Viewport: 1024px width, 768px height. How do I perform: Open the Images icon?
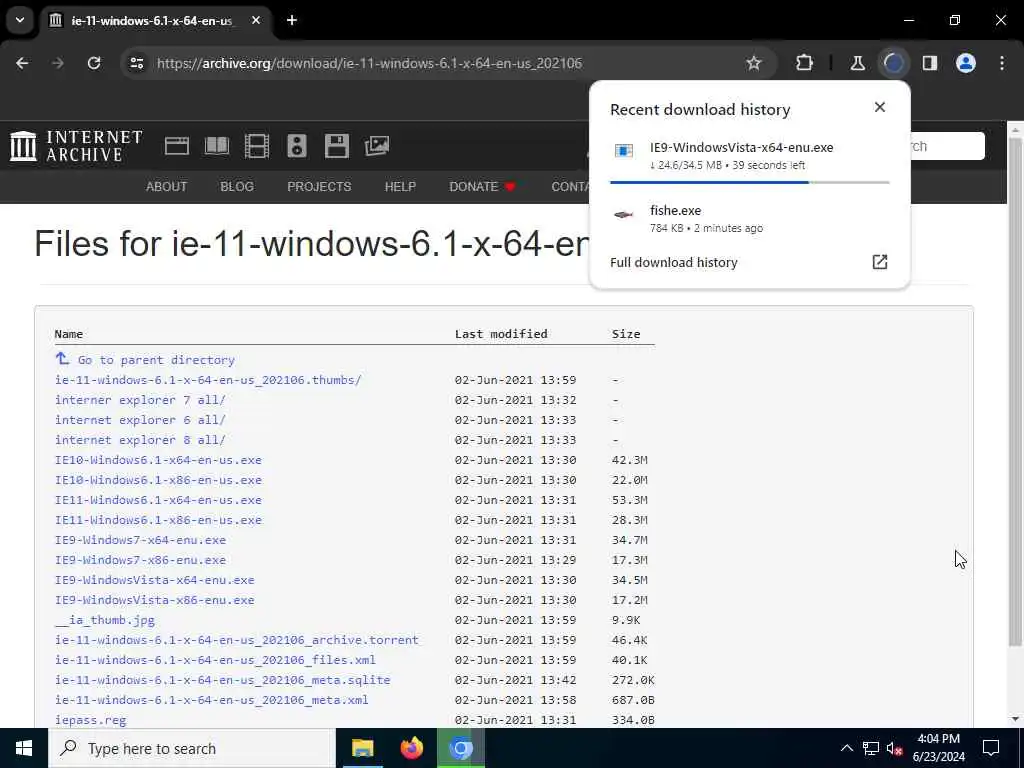(x=377, y=146)
